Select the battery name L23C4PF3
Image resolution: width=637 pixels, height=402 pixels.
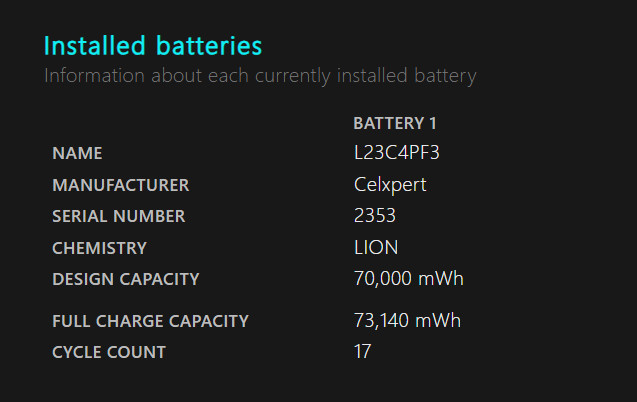point(396,153)
